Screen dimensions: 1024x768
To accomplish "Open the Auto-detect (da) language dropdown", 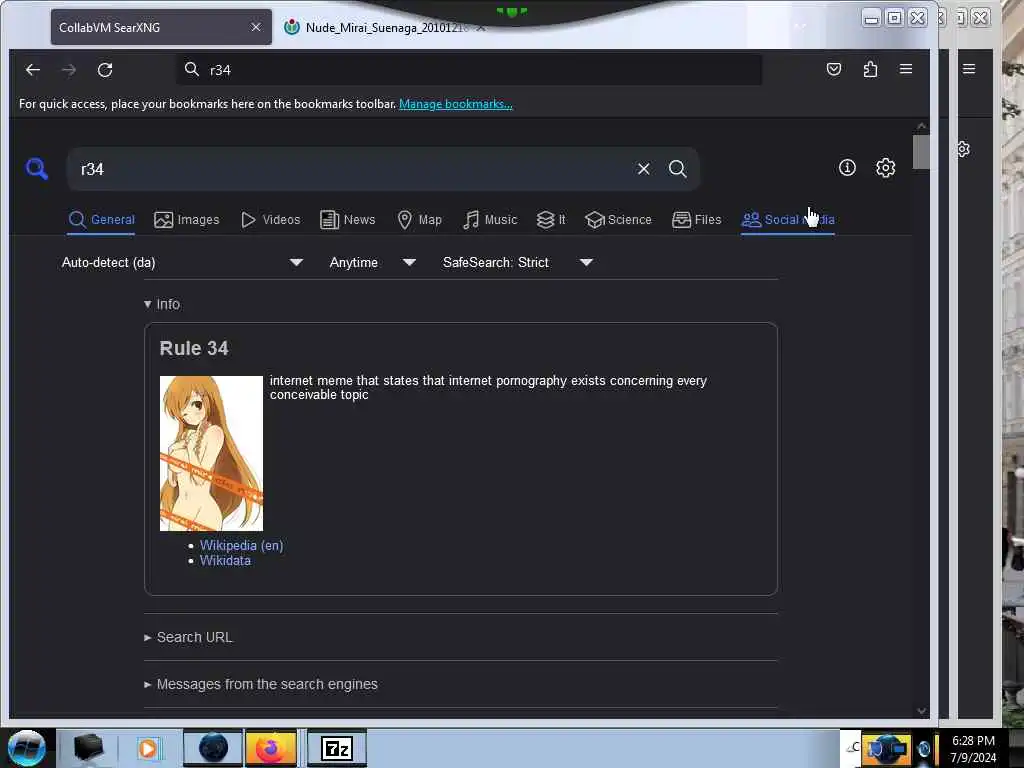I will (182, 263).
